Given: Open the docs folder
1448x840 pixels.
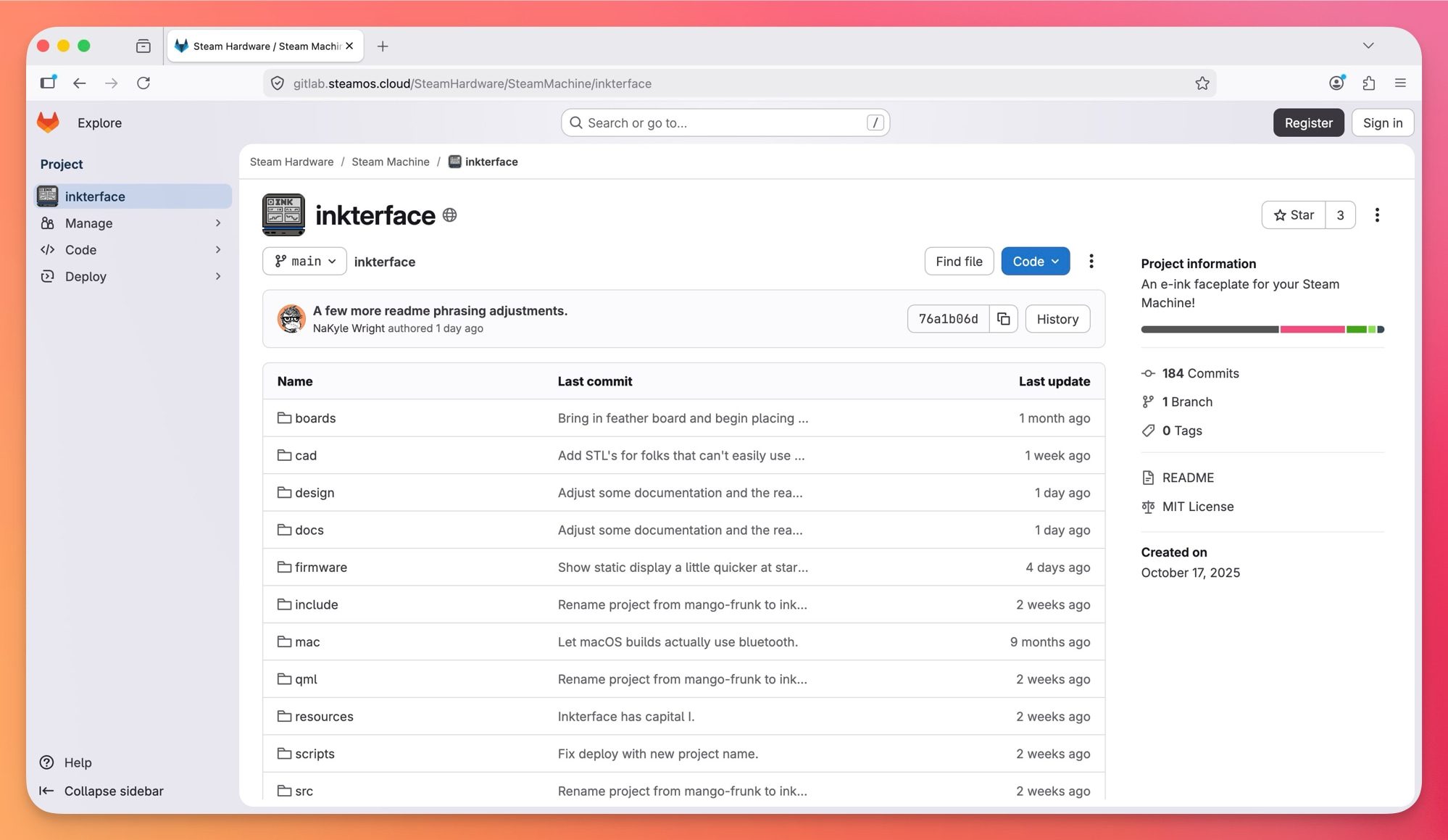Looking at the screenshot, I should pyautogui.click(x=309, y=530).
